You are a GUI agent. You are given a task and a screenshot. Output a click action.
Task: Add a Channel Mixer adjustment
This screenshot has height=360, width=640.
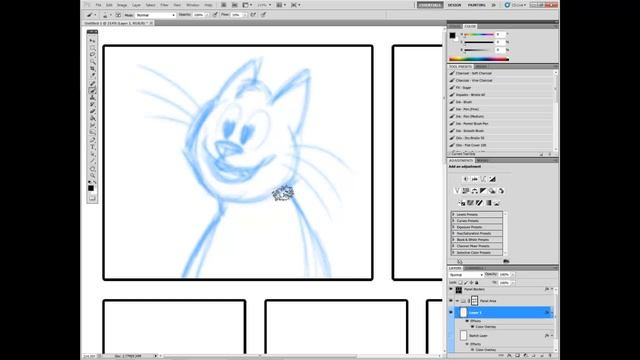point(501,191)
